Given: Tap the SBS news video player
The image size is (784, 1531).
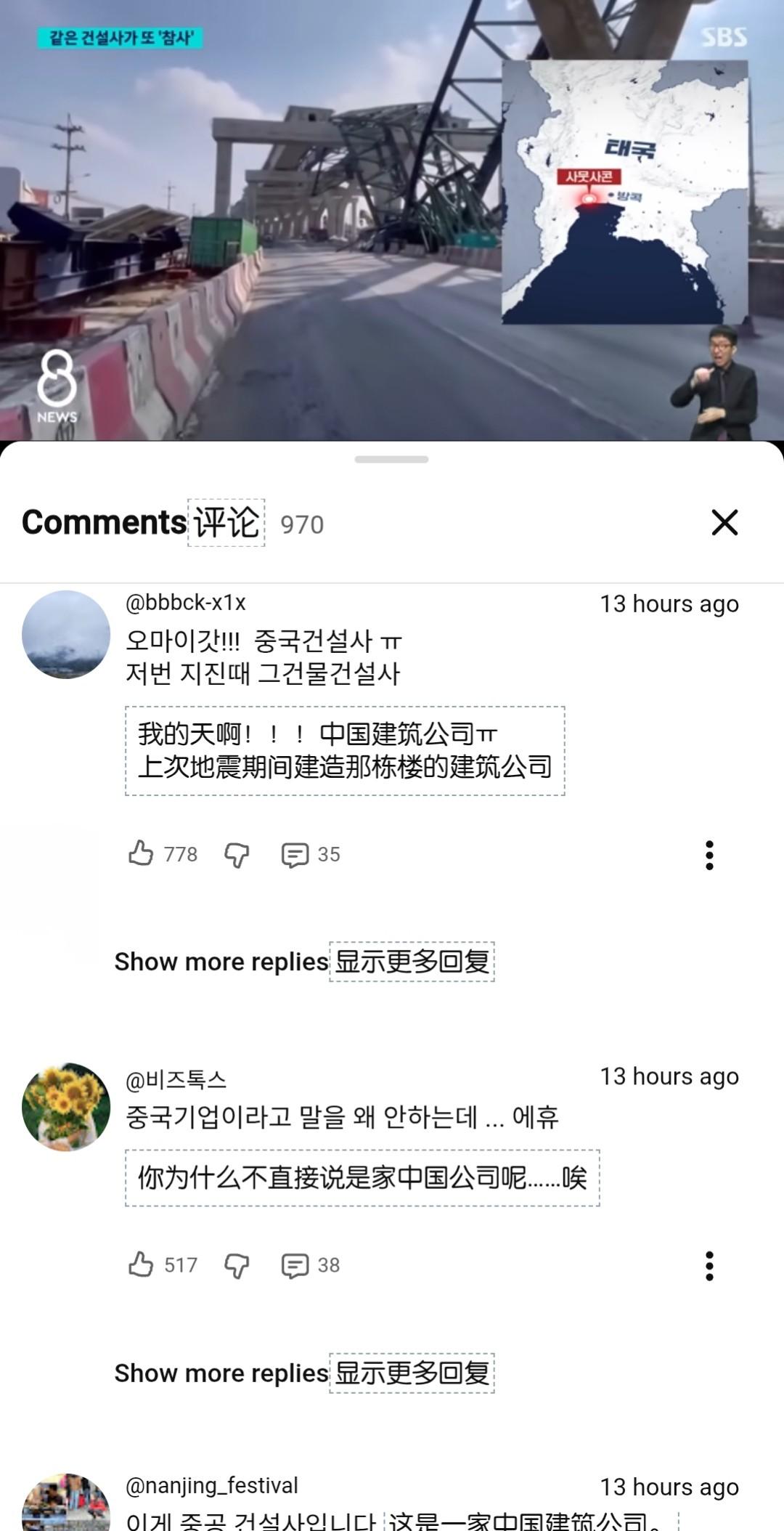Looking at the screenshot, I should 392,220.
